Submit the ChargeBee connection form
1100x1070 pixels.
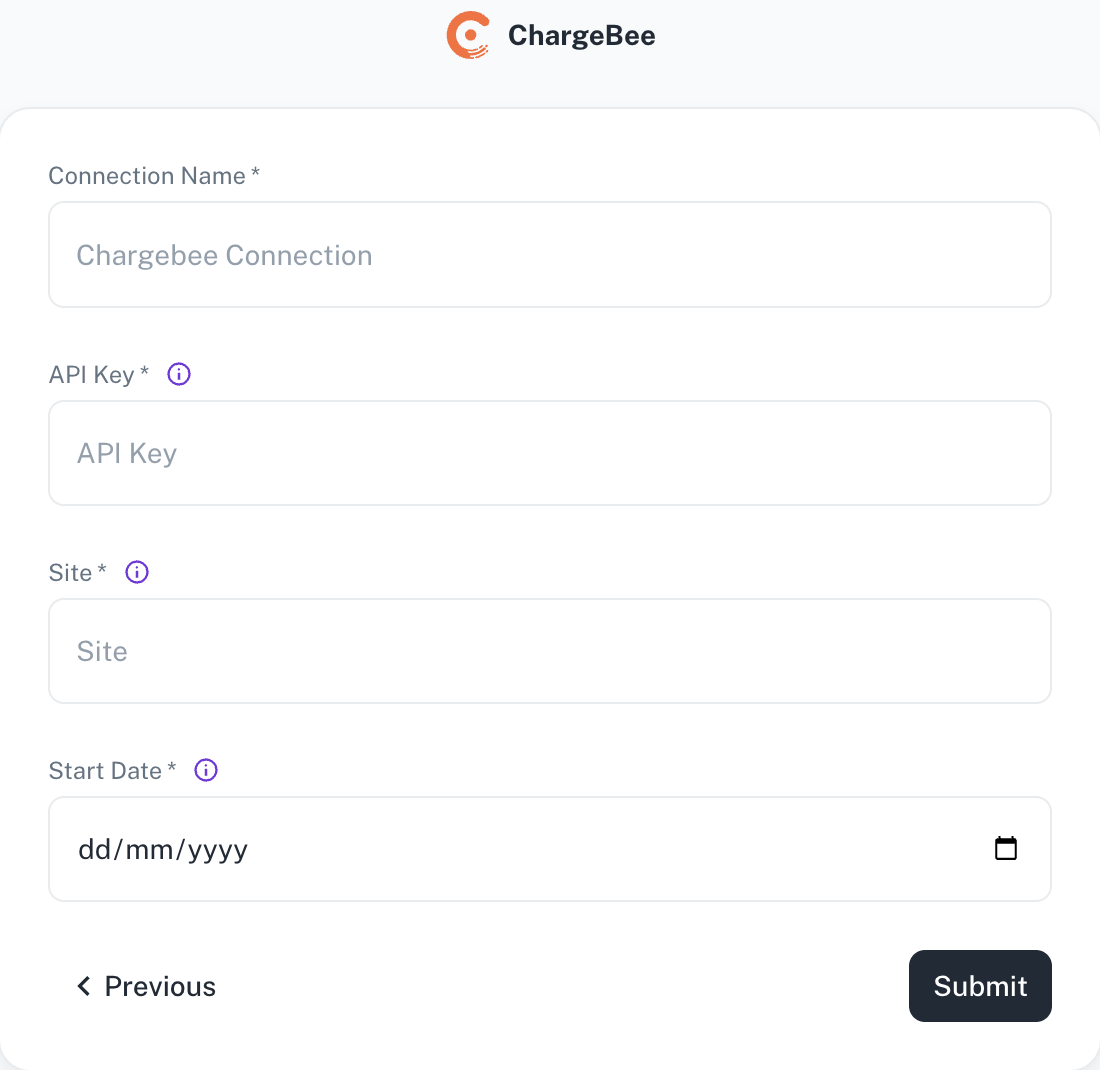(x=980, y=986)
